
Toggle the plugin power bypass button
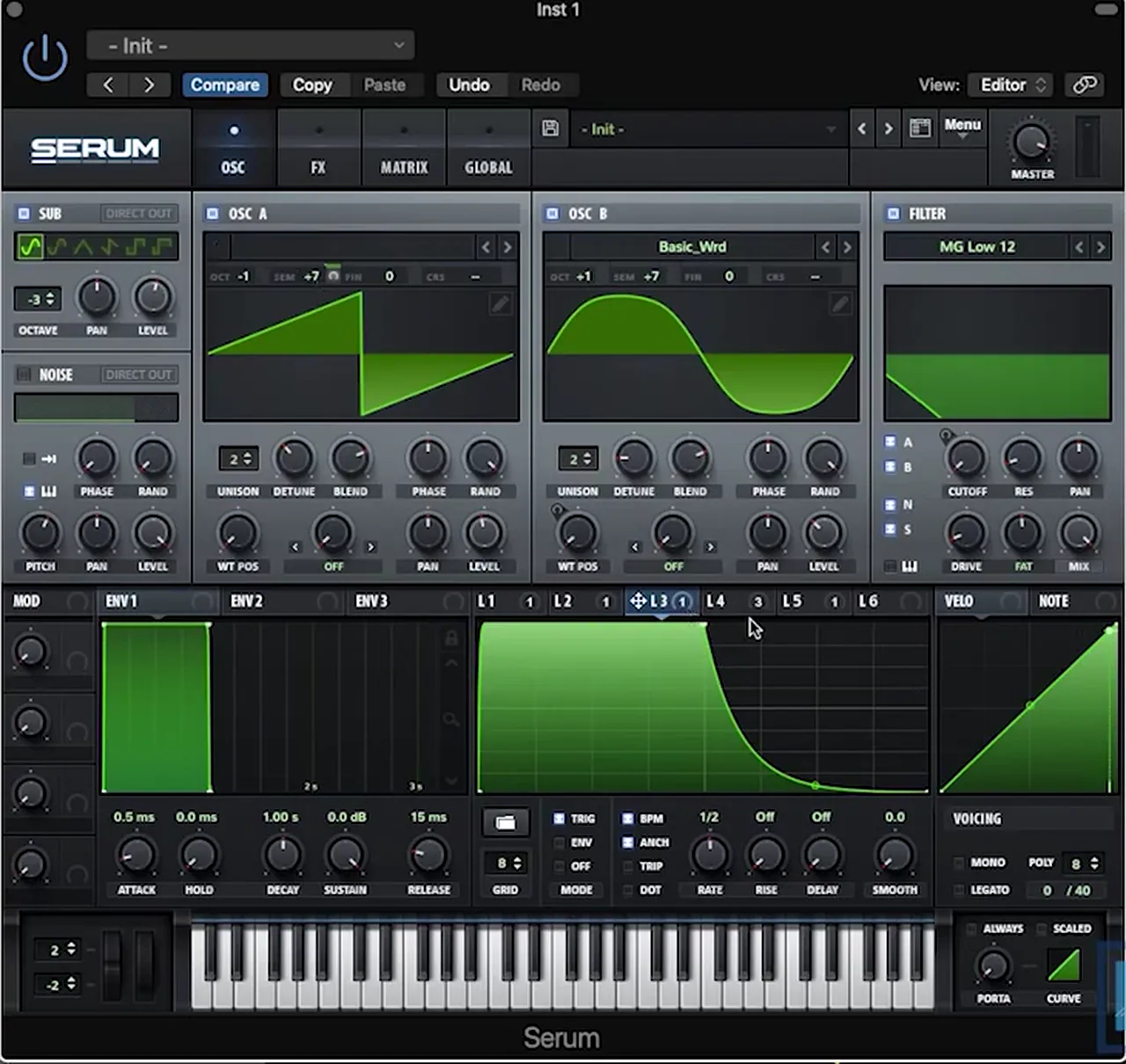(44, 59)
